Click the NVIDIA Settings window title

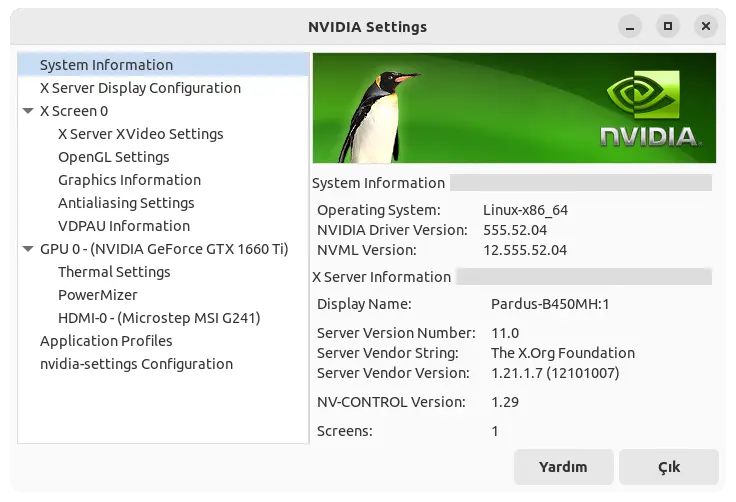pyautogui.click(x=368, y=27)
